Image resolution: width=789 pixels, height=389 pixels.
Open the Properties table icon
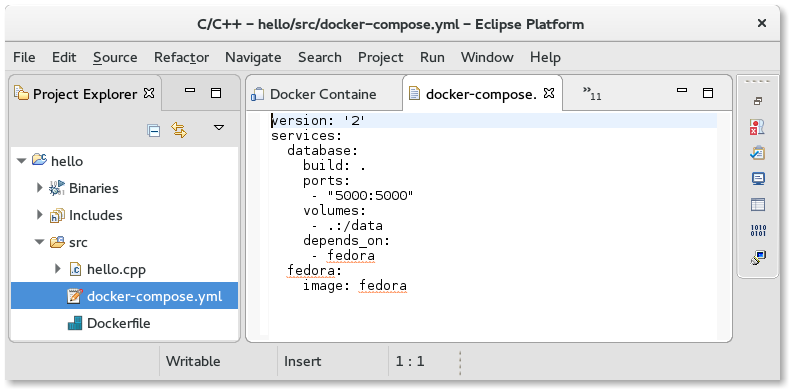pyautogui.click(x=758, y=205)
